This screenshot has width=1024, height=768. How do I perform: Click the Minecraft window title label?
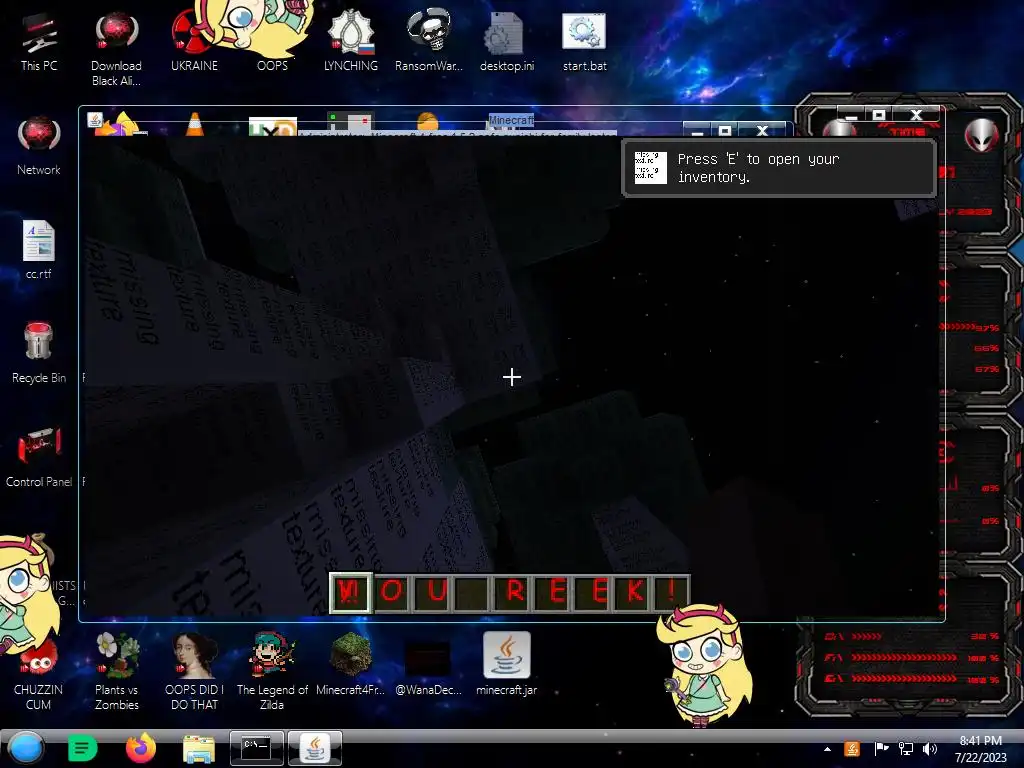click(x=511, y=120)
